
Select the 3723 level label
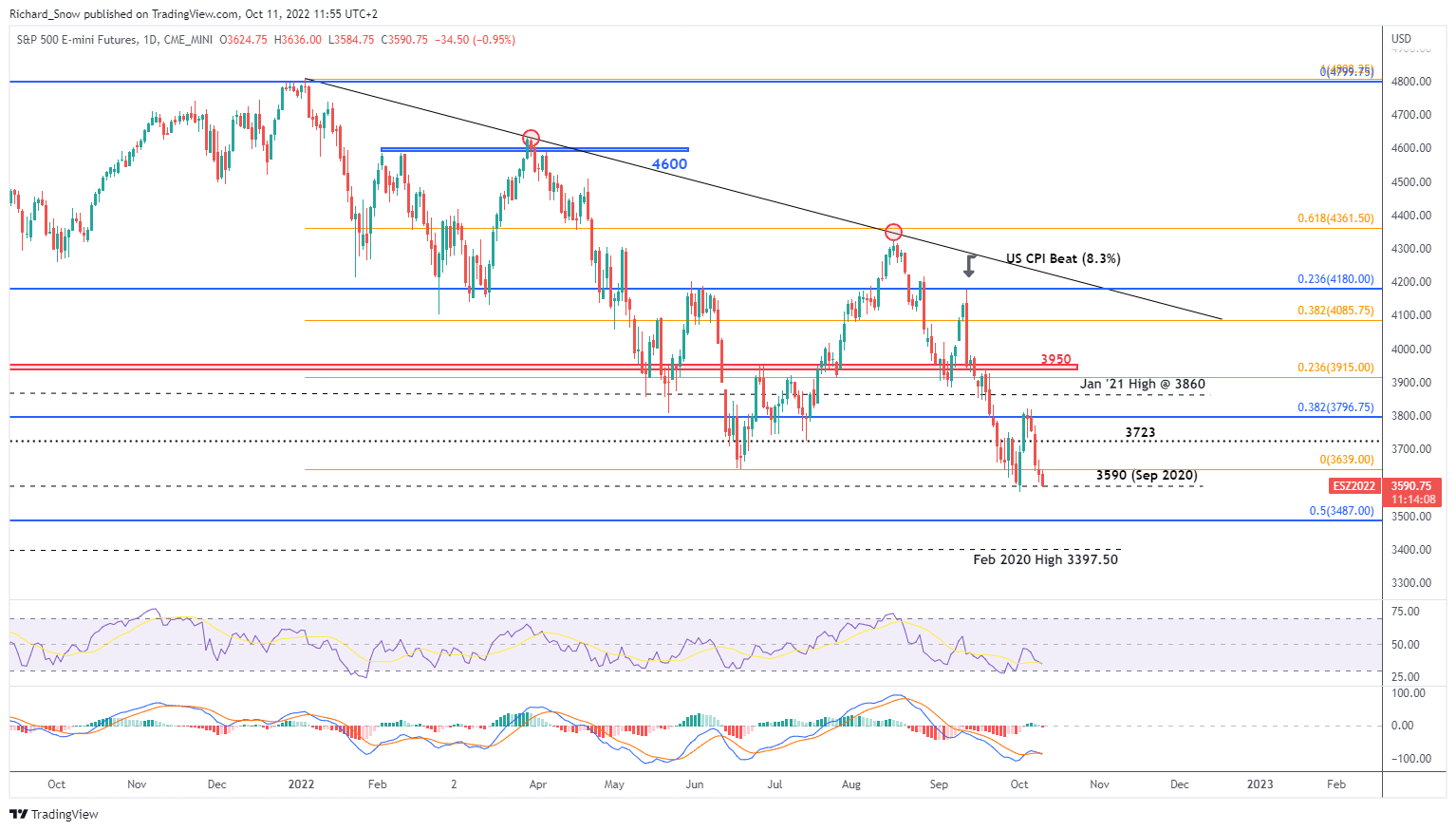1140,432
